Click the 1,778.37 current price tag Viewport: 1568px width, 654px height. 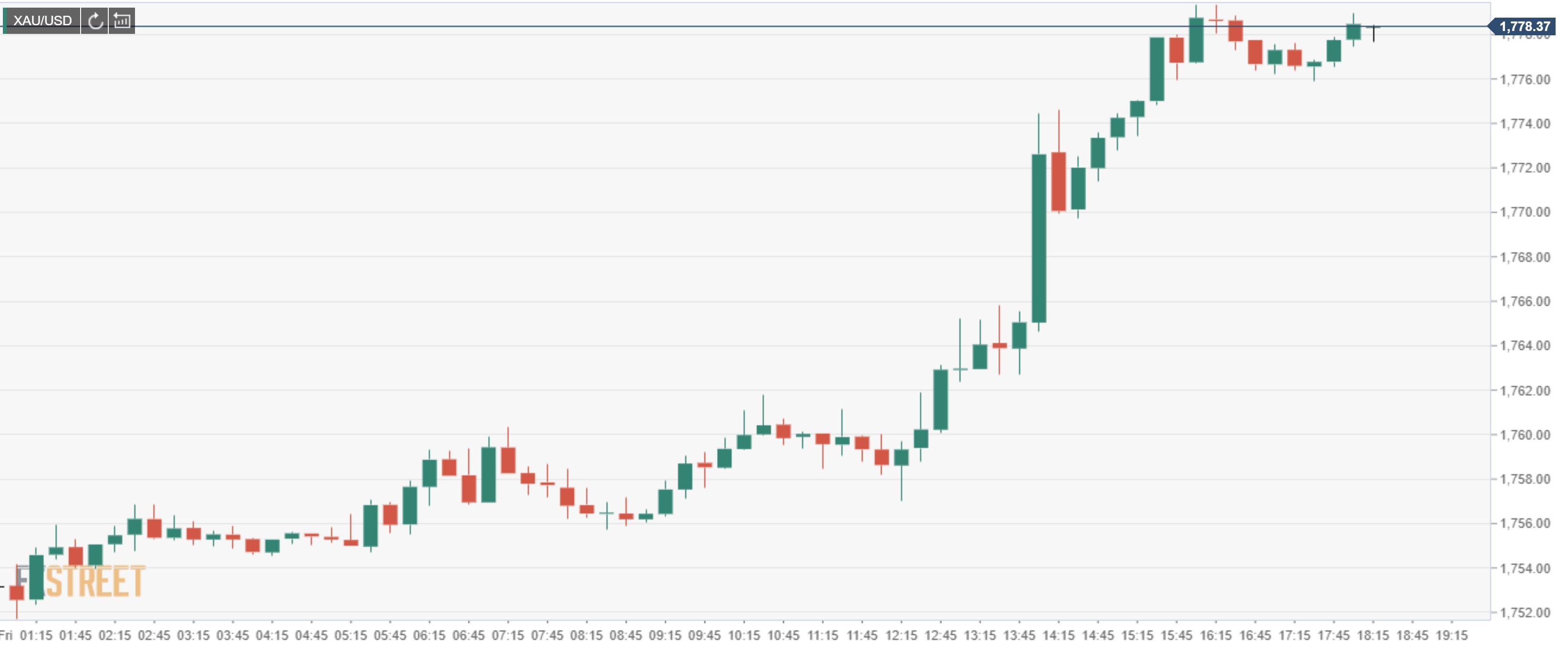pyautogui.click(x=1524, y=26)
